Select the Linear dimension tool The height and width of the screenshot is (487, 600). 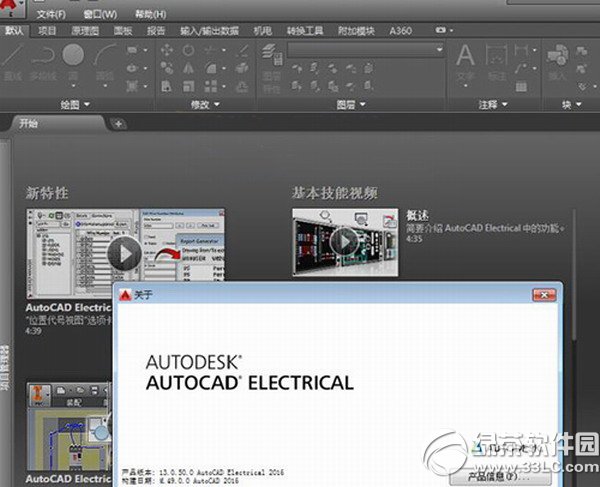pyautogui.click(x=521, y=50)
